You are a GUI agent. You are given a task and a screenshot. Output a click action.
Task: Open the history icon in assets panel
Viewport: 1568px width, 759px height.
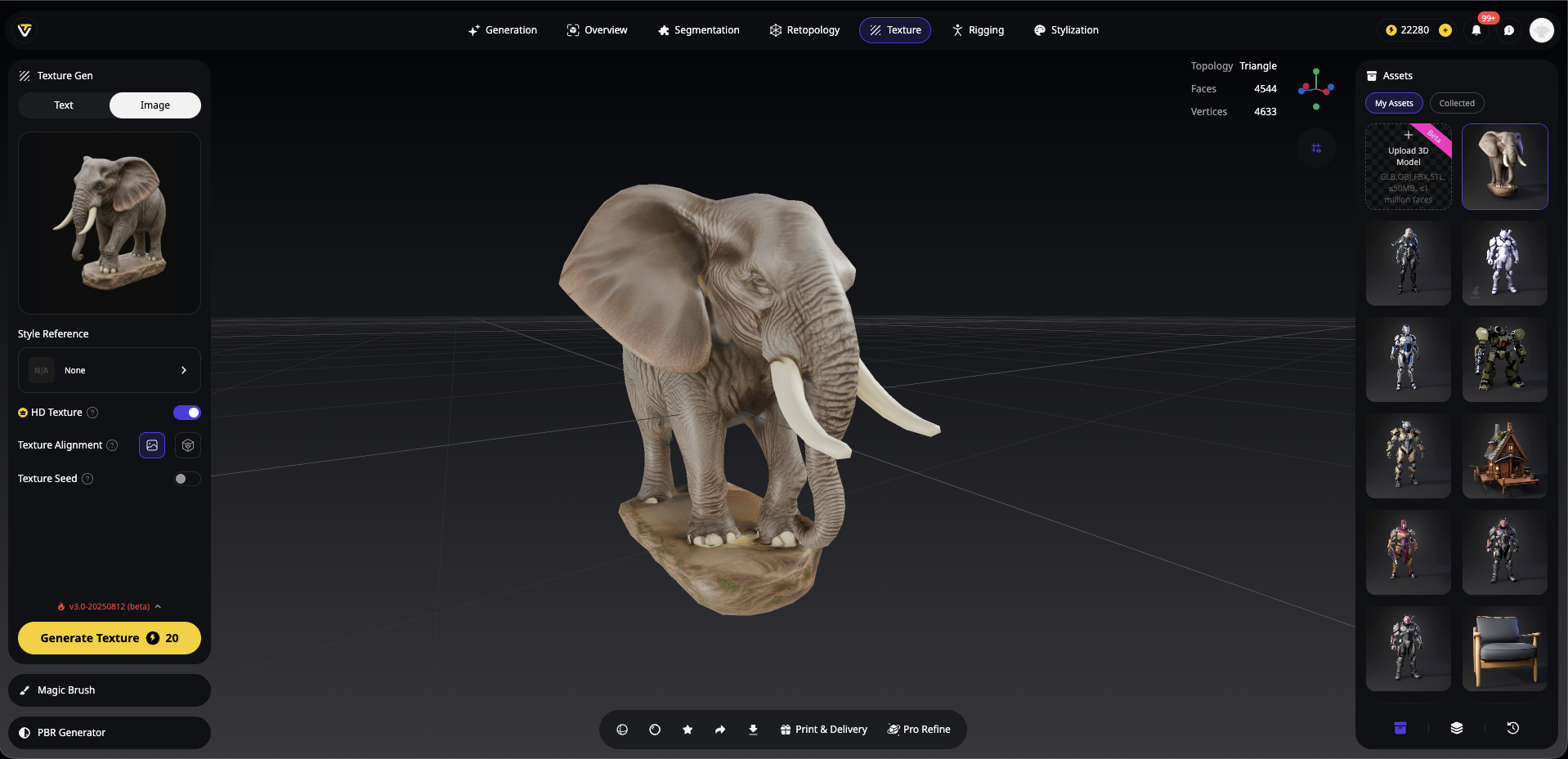1512,728
